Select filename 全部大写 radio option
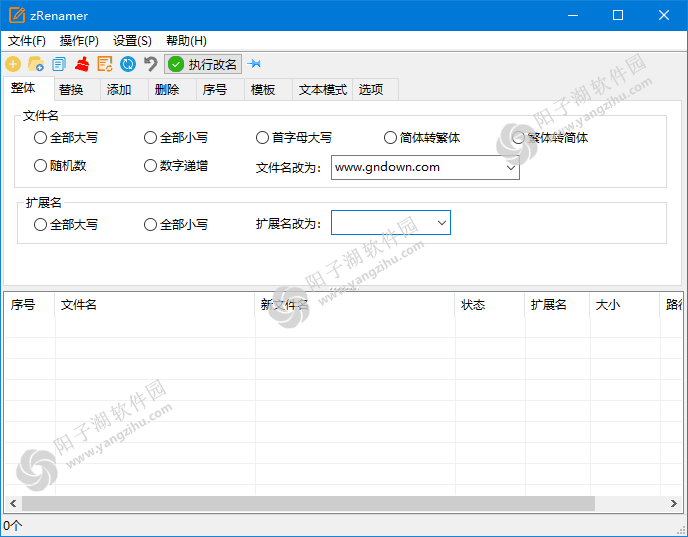The height and width of the screenshot is (537, 688). coord(66,138)
